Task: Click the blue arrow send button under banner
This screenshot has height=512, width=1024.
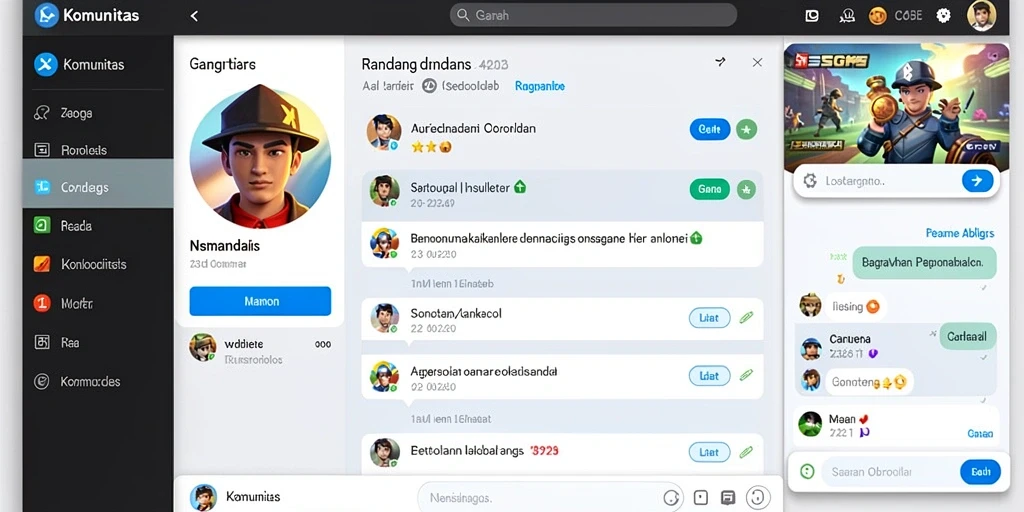Action: click(977, 181)
